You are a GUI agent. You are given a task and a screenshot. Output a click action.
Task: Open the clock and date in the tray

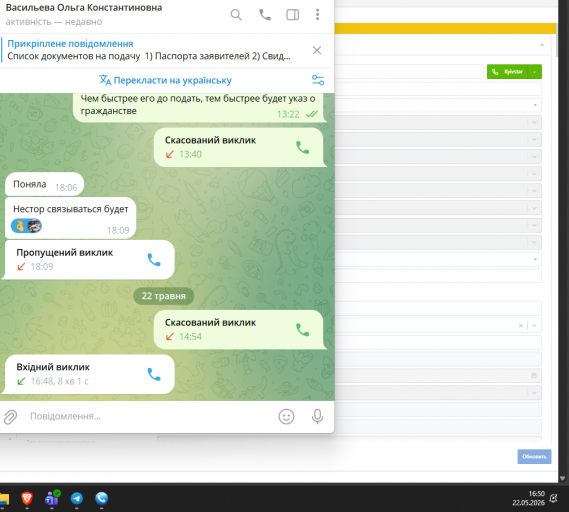click(x=528, y=498)
